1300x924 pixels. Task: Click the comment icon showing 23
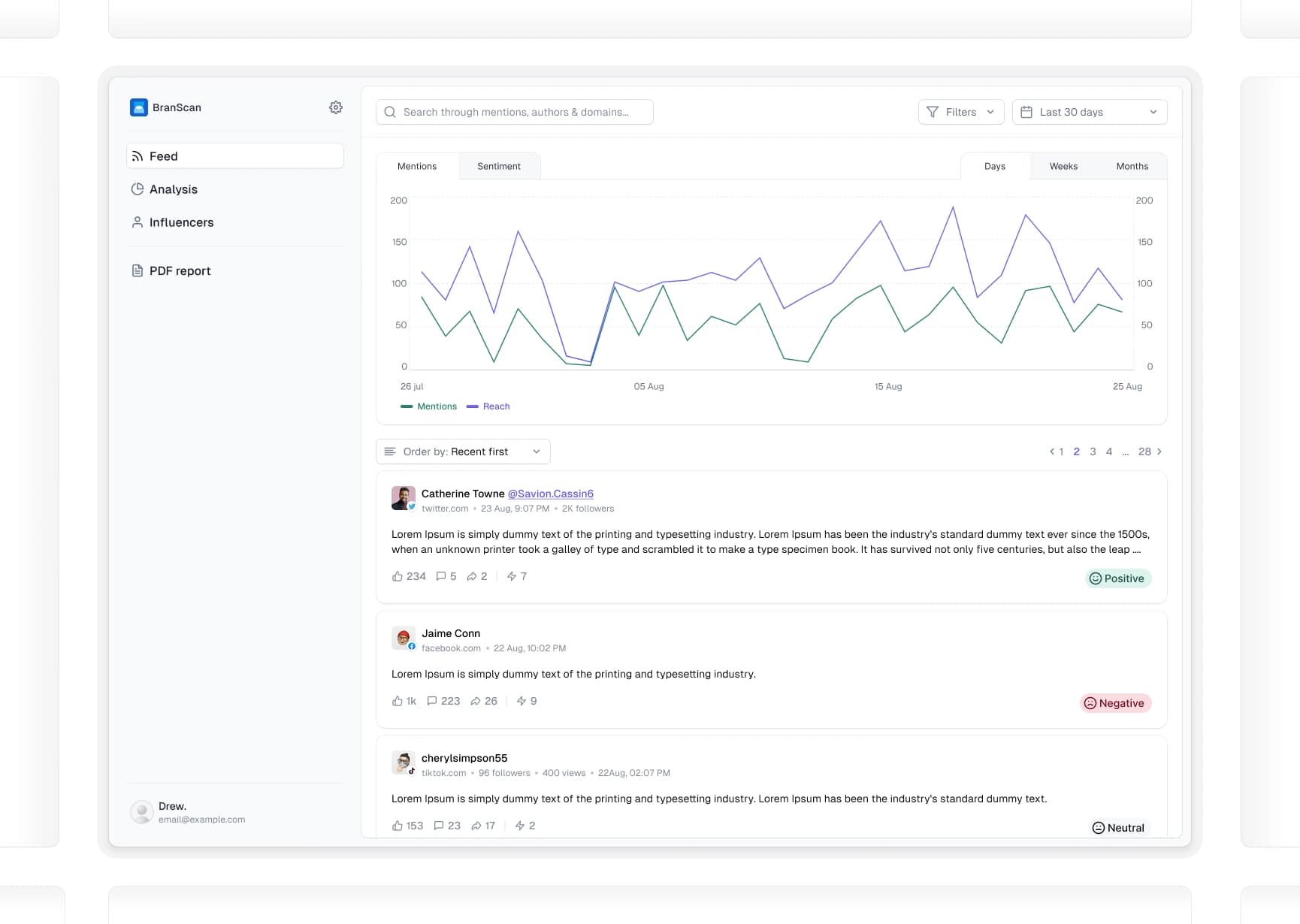click(439, 826)
